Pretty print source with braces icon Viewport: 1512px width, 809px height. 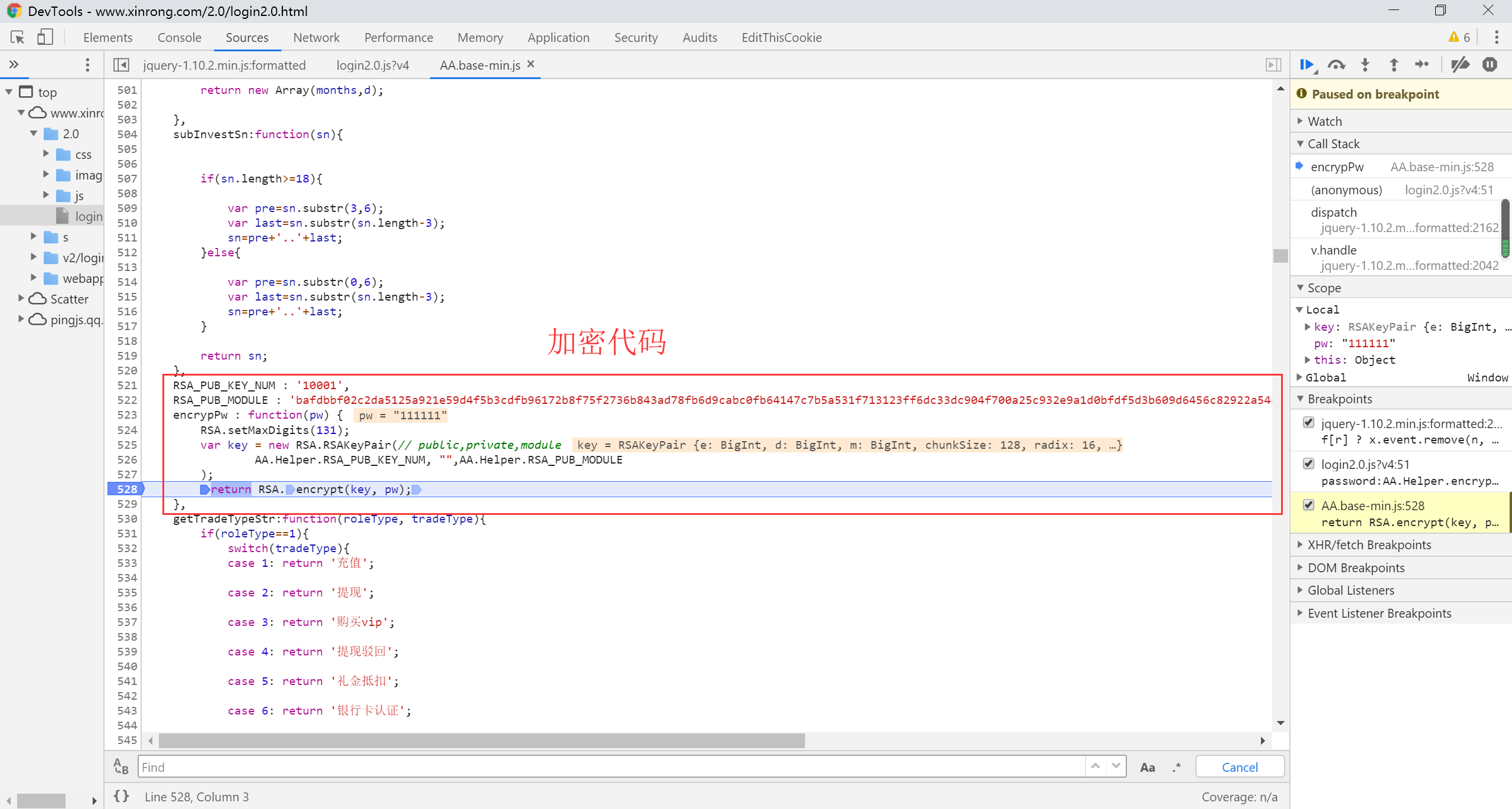click(x=121, y=796)
